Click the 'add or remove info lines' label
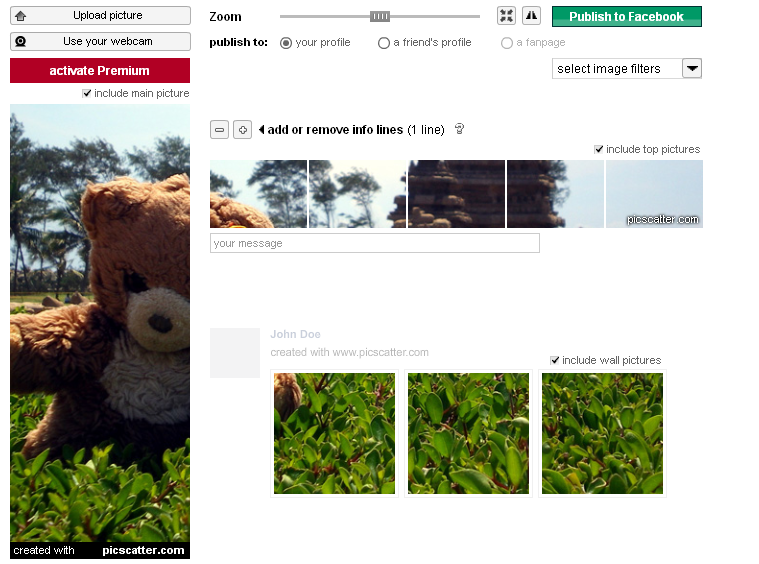The image size is (759, 564). point(335,130)
